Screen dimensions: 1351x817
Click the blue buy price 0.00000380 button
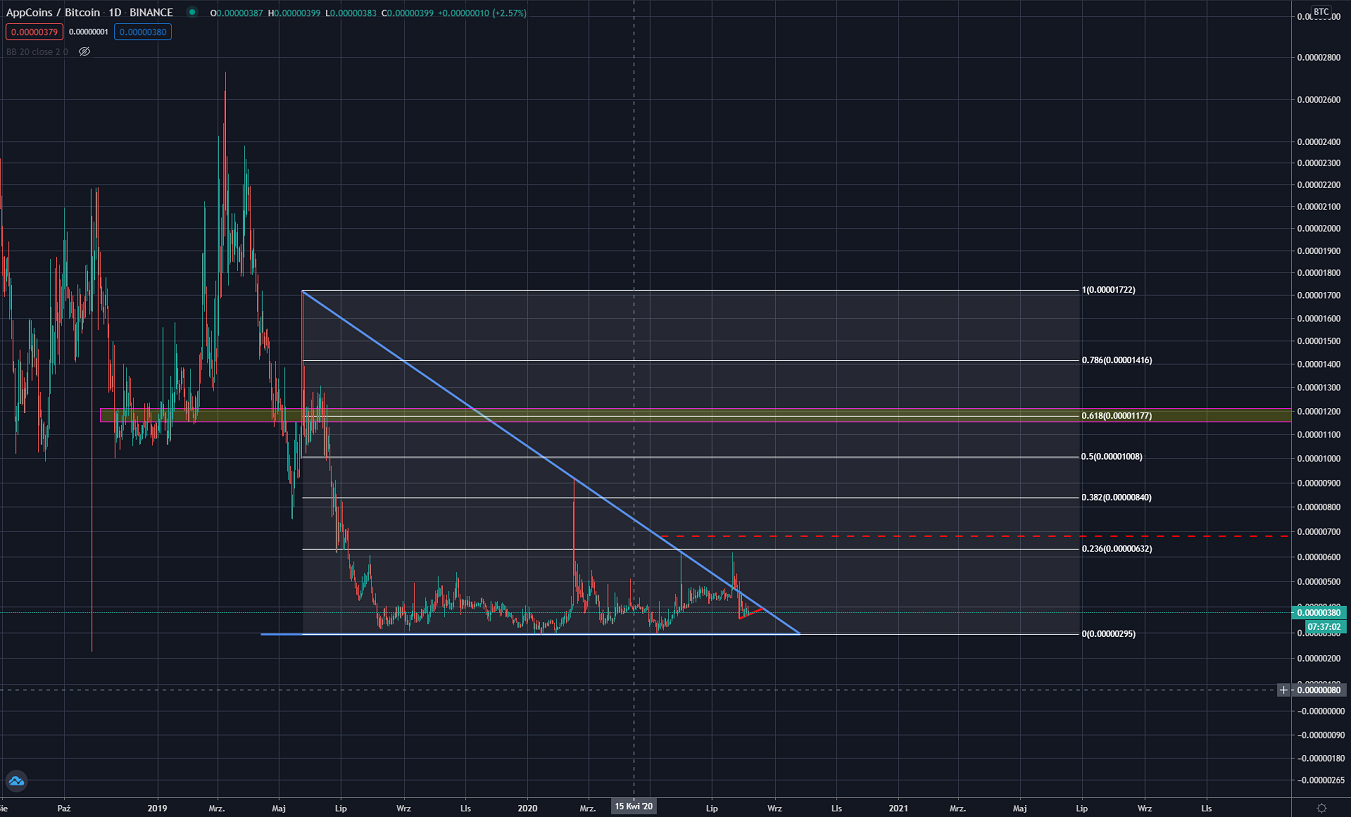(143, 32)
